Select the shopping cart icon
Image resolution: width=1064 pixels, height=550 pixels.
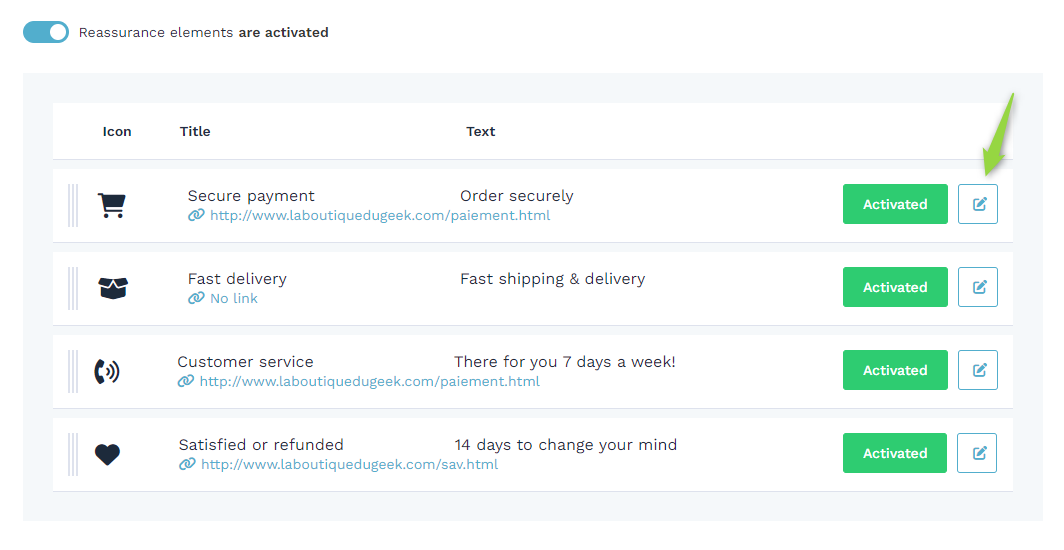(112, 205)
